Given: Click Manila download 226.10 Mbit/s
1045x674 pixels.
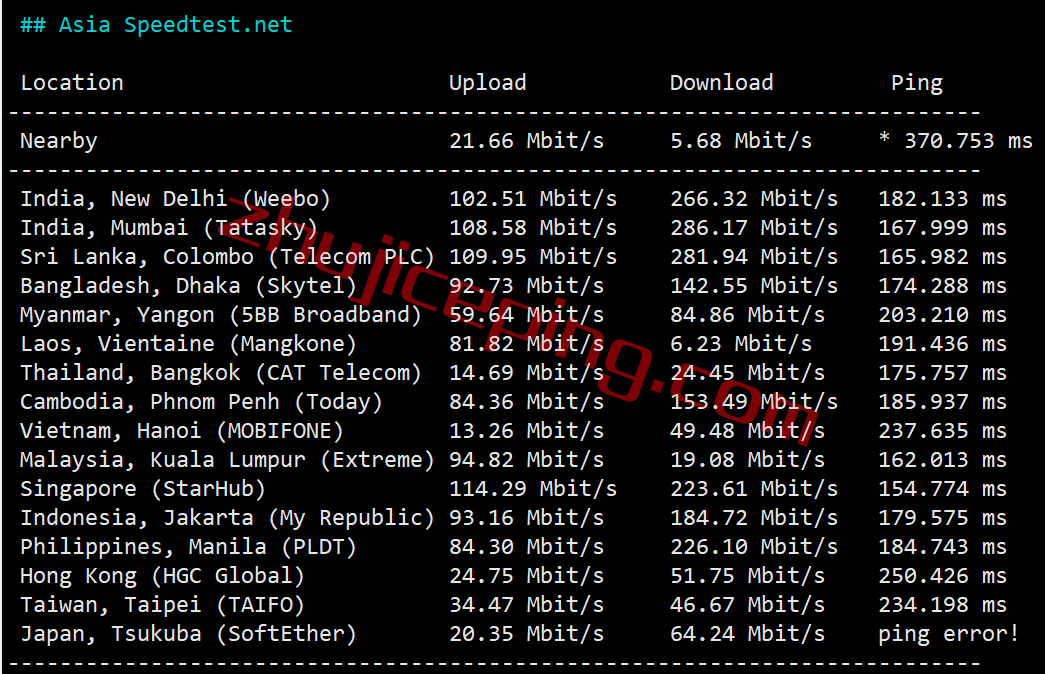Looking at the screenshot, I should [x=754, y=547].
